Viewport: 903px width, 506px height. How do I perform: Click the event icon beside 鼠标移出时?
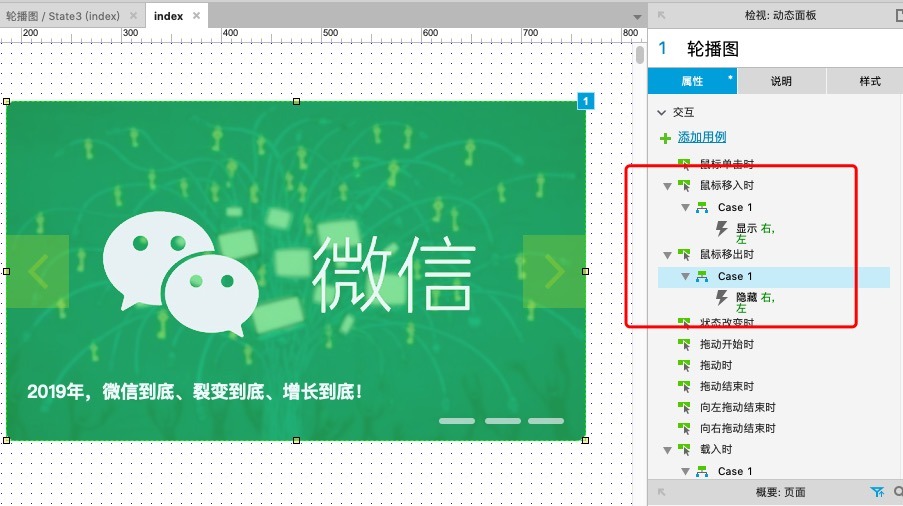tap(684, 254)
